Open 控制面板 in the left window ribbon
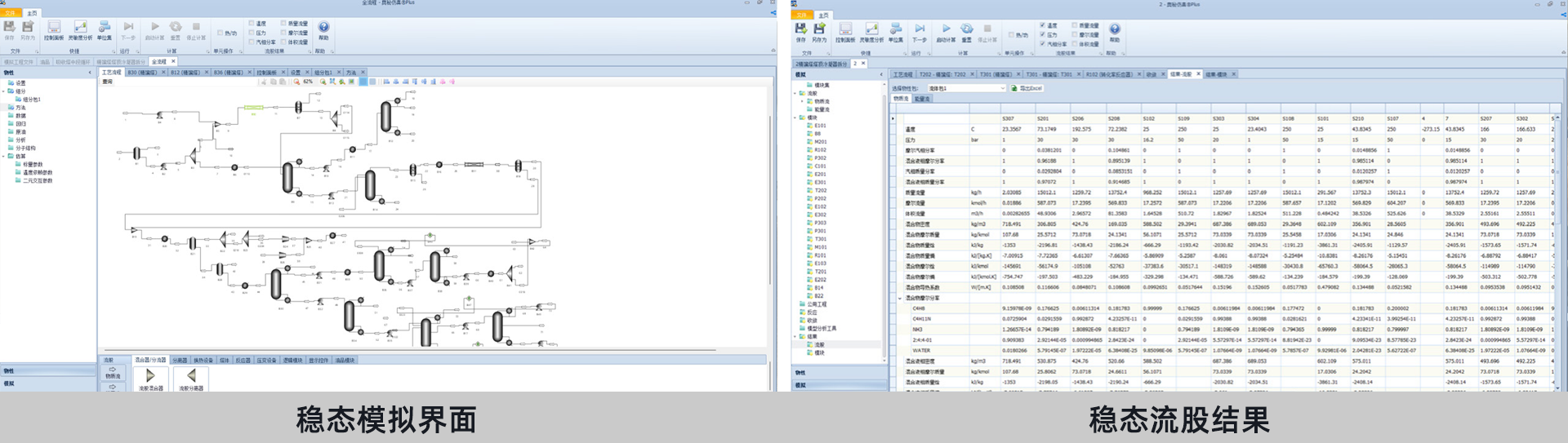The height and width of the screenshot is (443, 1568). pyautogui.click(x=54, y=29)
